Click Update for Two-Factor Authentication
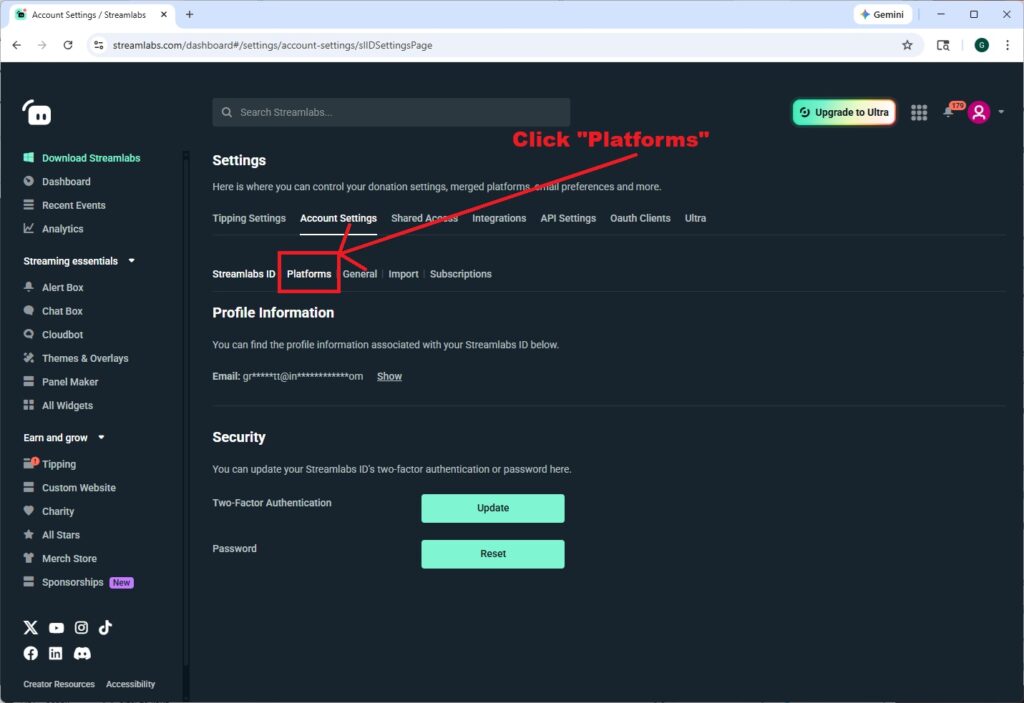Image resolution: width=1024 pixels, height=703 pixels. tap(492, 508)
